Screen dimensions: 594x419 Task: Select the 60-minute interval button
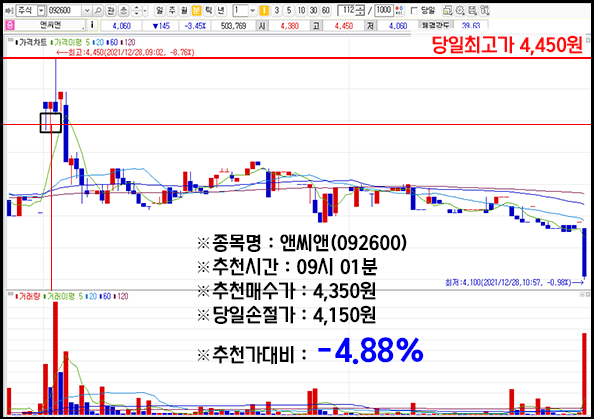click(x=326, y=11)
